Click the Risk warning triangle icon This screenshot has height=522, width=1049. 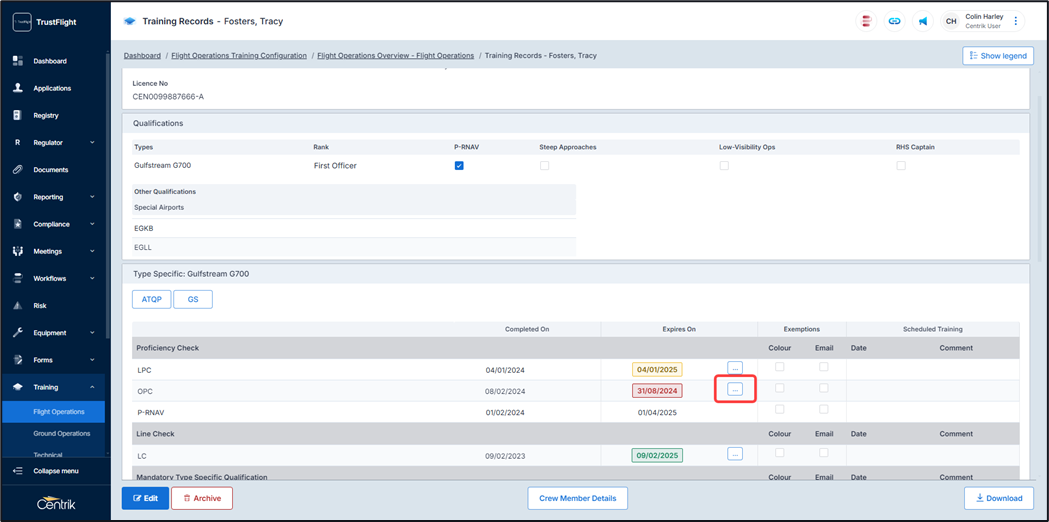coord(18,306)
